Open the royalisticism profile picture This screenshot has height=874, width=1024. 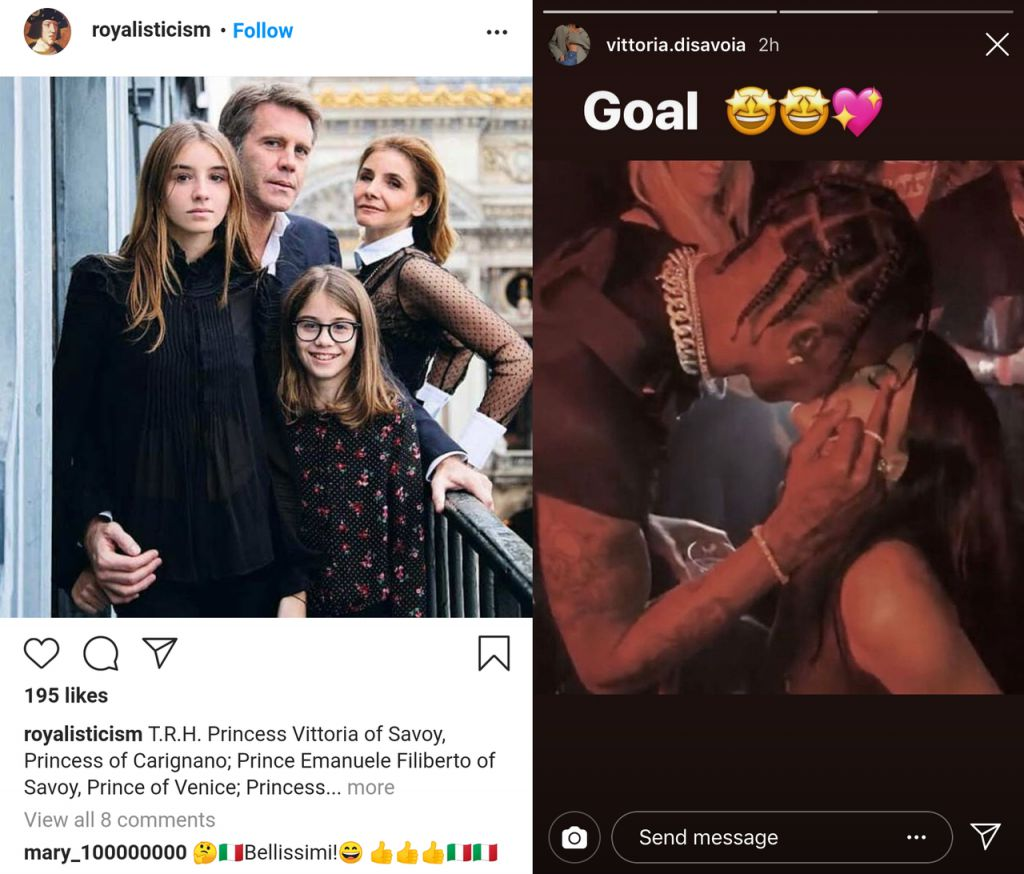47,31
